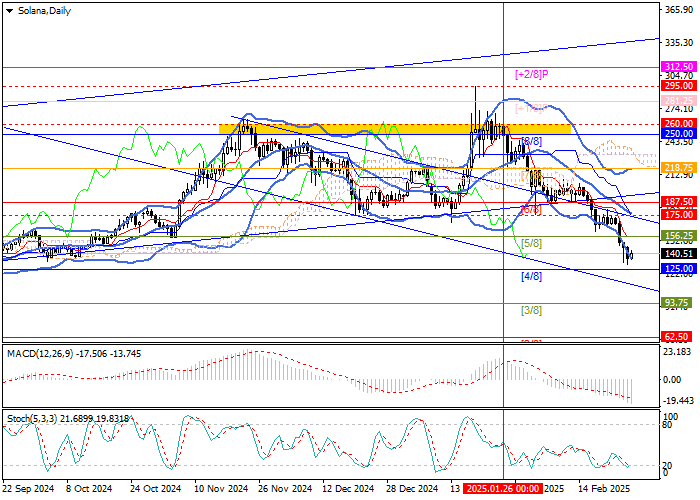
Task: Select the blue 250.00 price level tag
Action: 678,133
